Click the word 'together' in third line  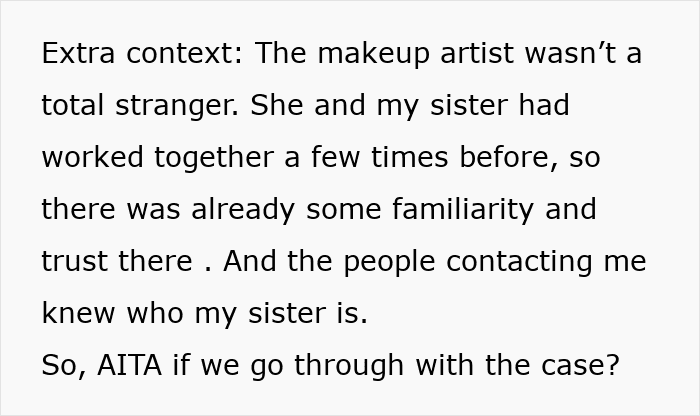(214, 158)
